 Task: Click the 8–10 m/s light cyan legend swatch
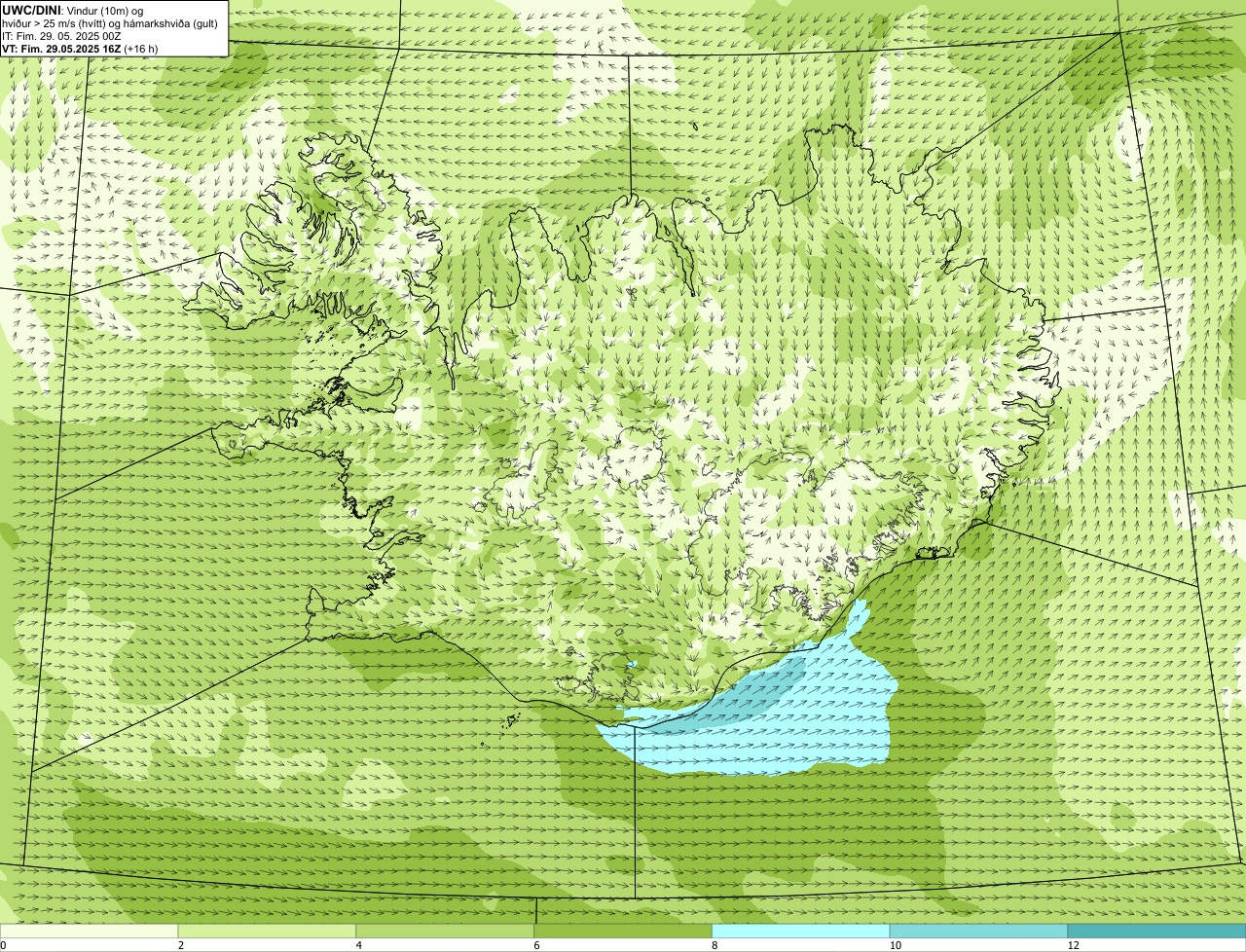pos(801,931)
